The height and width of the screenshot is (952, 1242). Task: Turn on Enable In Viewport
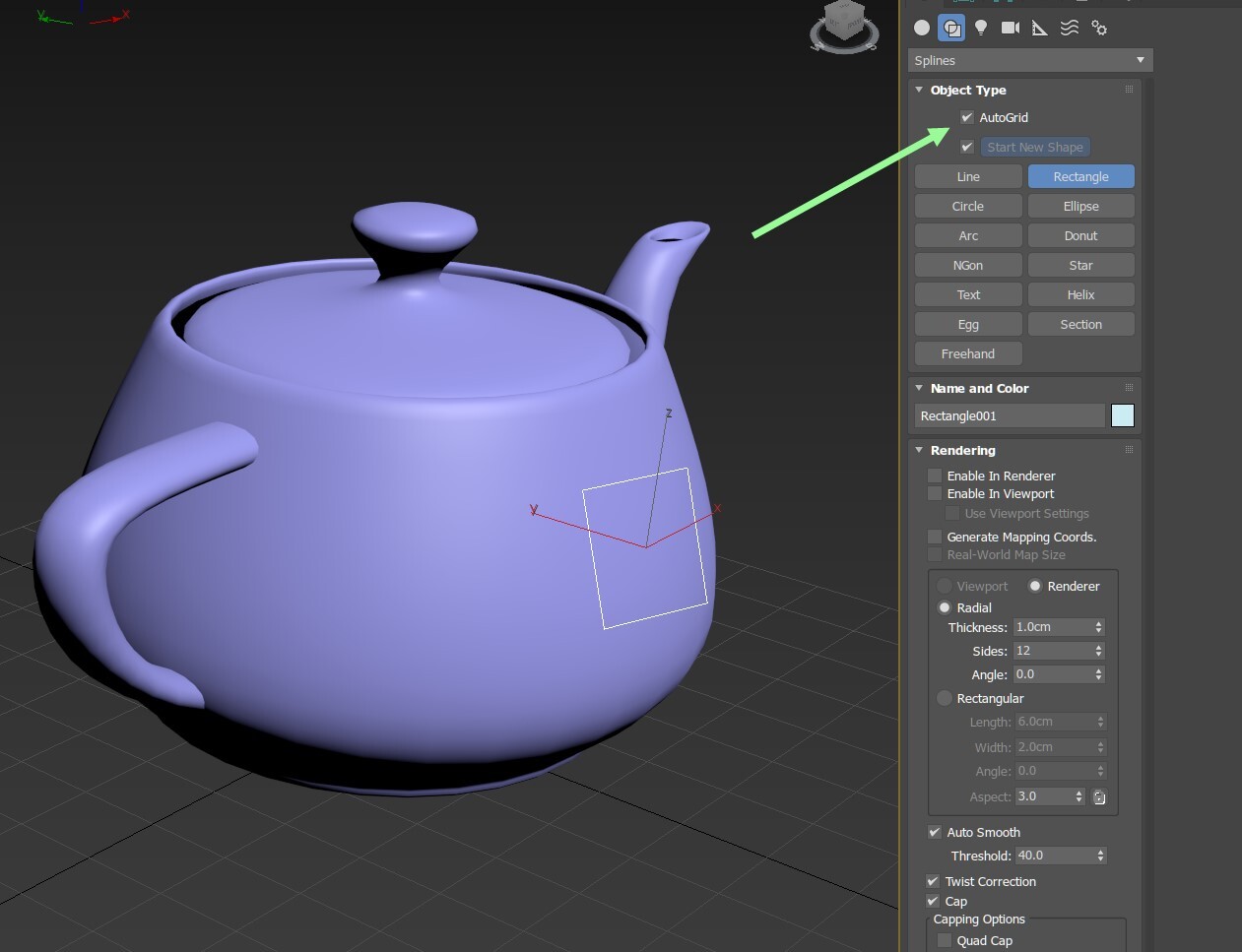[x=935, y=493]
